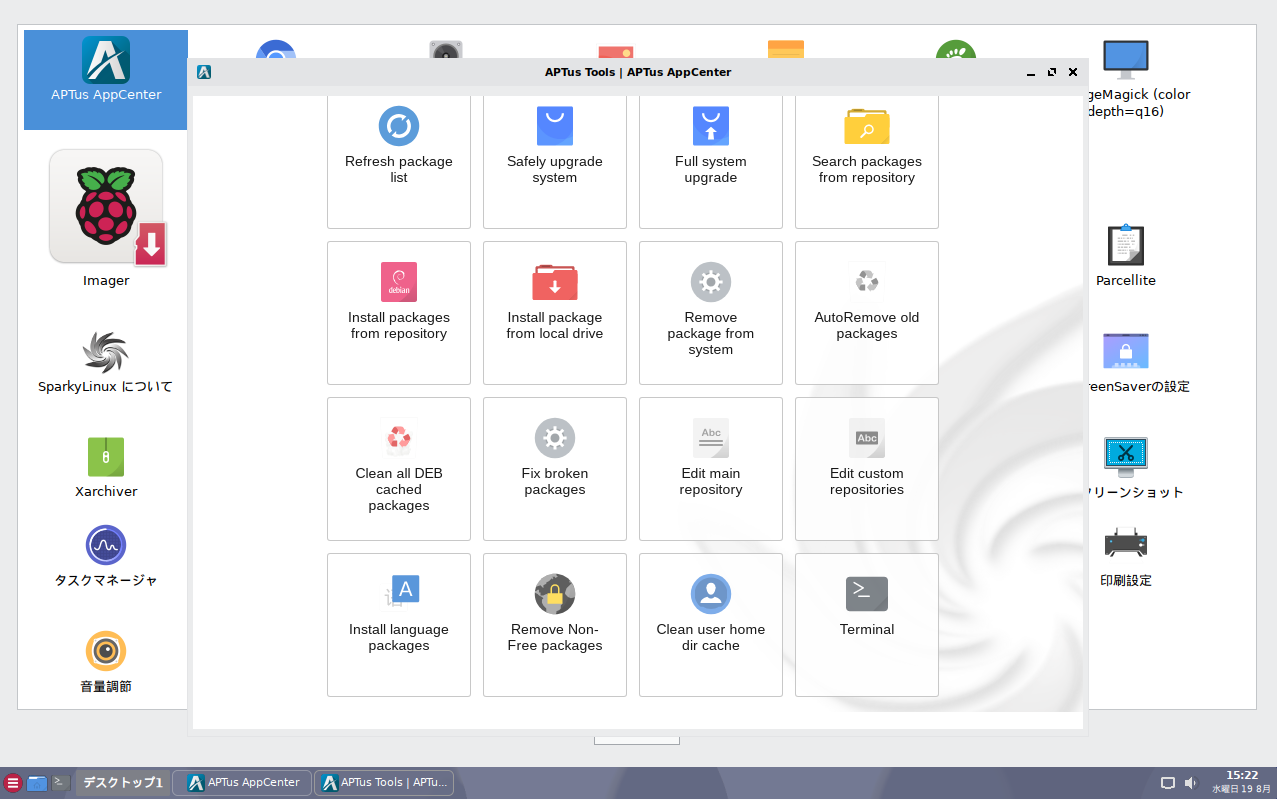The height and width of the screenshot is (800, 1277).
Task: Click デスクトップ1 workspace switcher
Action: 122,782
